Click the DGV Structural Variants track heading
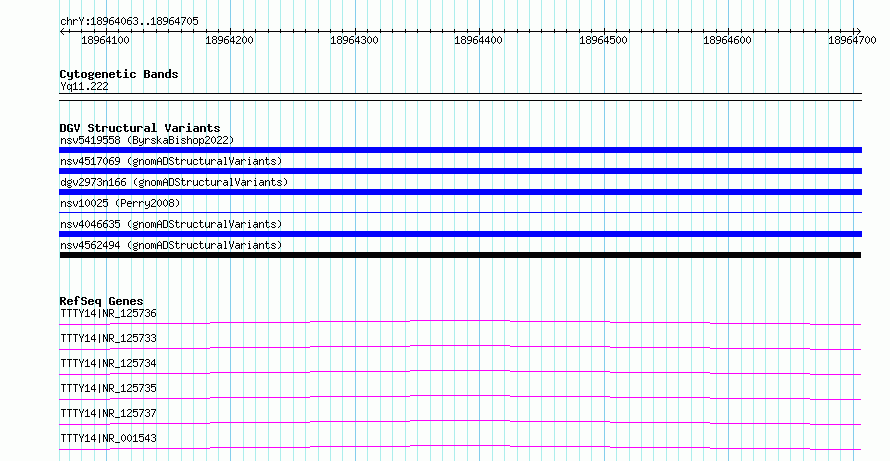The width and height of the screenshot is (890, 461). click(140, 128)
